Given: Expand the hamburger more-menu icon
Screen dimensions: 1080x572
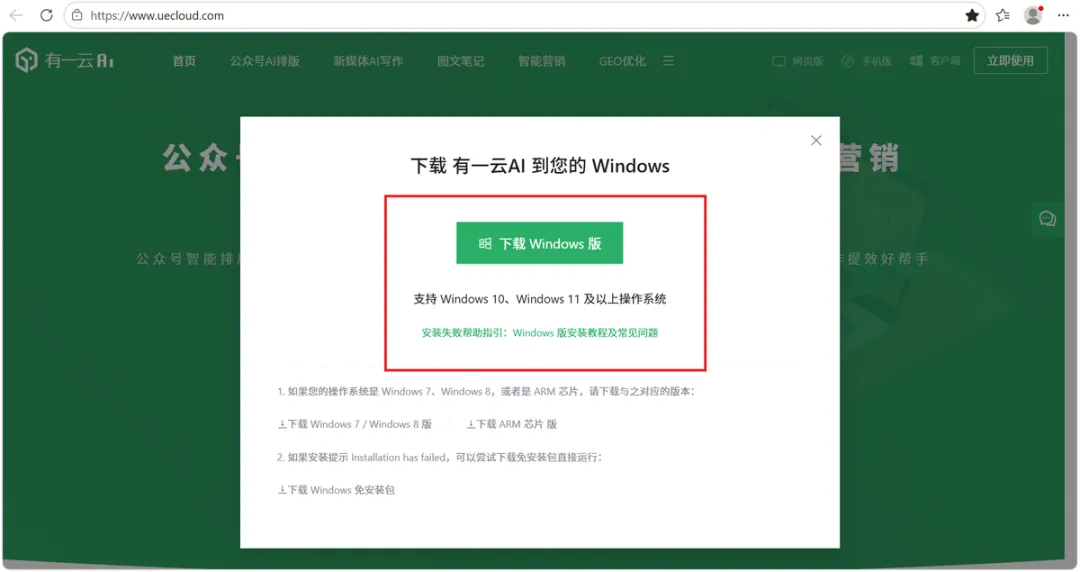Looking at the screenshot, I should 668,61.
